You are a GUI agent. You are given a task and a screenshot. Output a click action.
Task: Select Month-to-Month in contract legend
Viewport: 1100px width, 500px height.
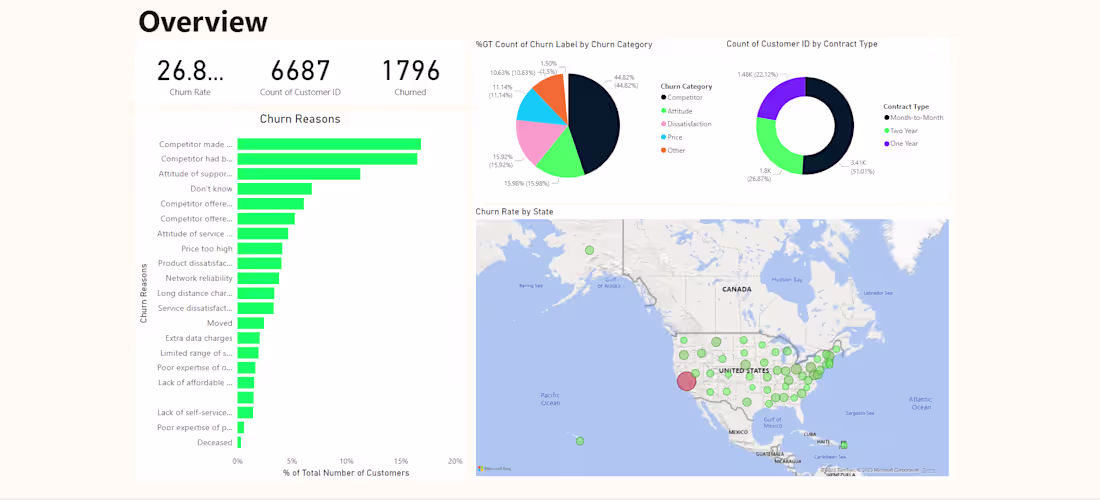[x=913, y=118]
